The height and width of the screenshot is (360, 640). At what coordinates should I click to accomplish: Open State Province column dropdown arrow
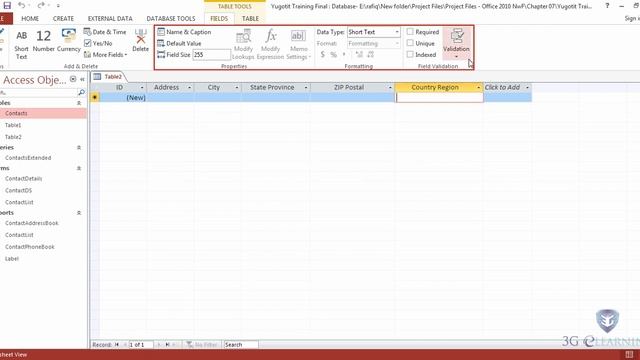coord(306,87)
